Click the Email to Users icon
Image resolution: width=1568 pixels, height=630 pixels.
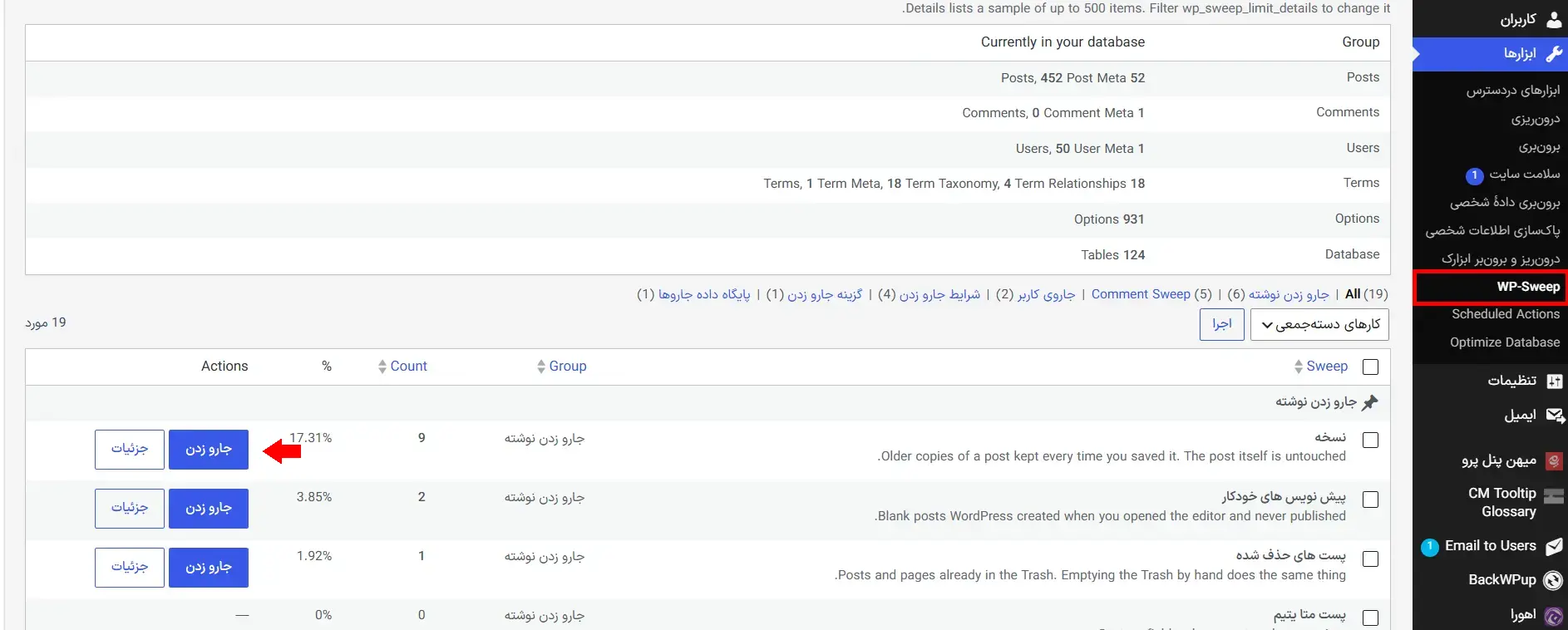1554,546
